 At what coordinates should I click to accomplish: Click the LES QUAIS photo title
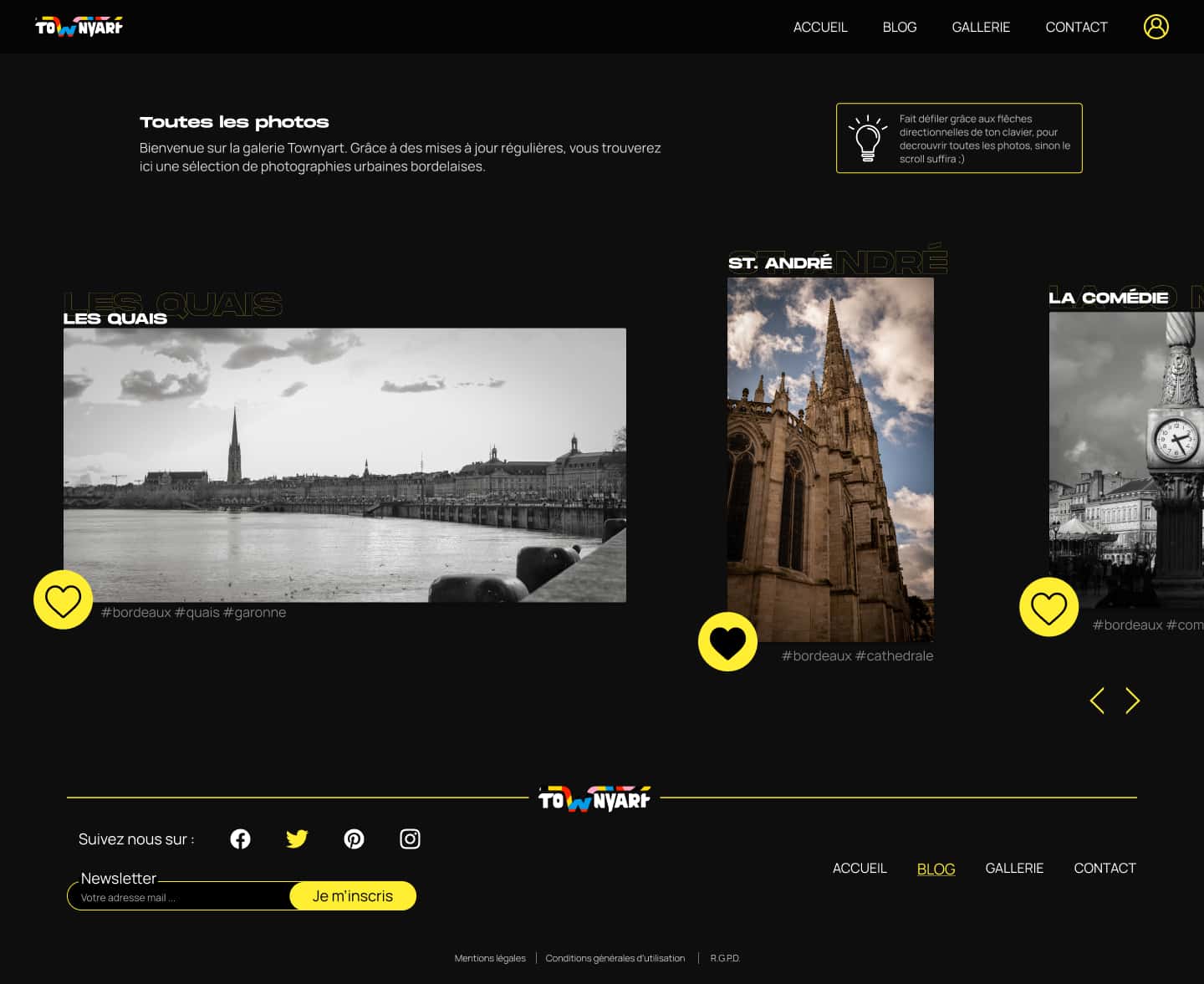point(115,319)
